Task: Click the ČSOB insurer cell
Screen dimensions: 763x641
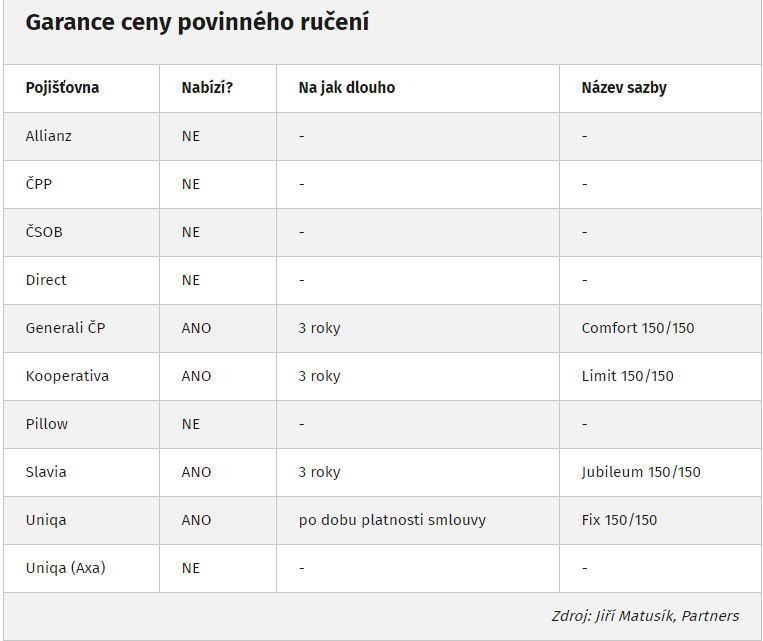Action: click(44, 231)
